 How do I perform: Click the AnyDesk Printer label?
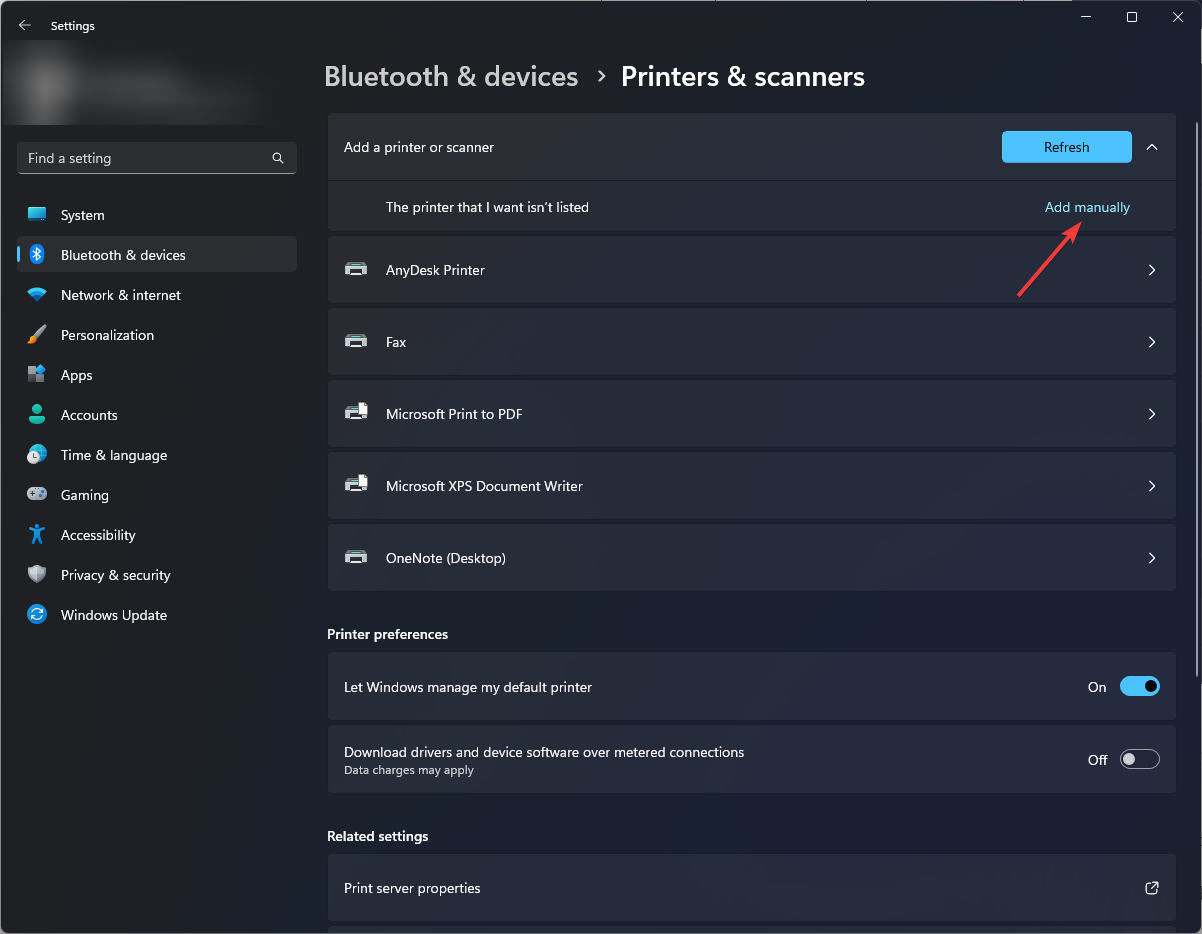point(435,270)
